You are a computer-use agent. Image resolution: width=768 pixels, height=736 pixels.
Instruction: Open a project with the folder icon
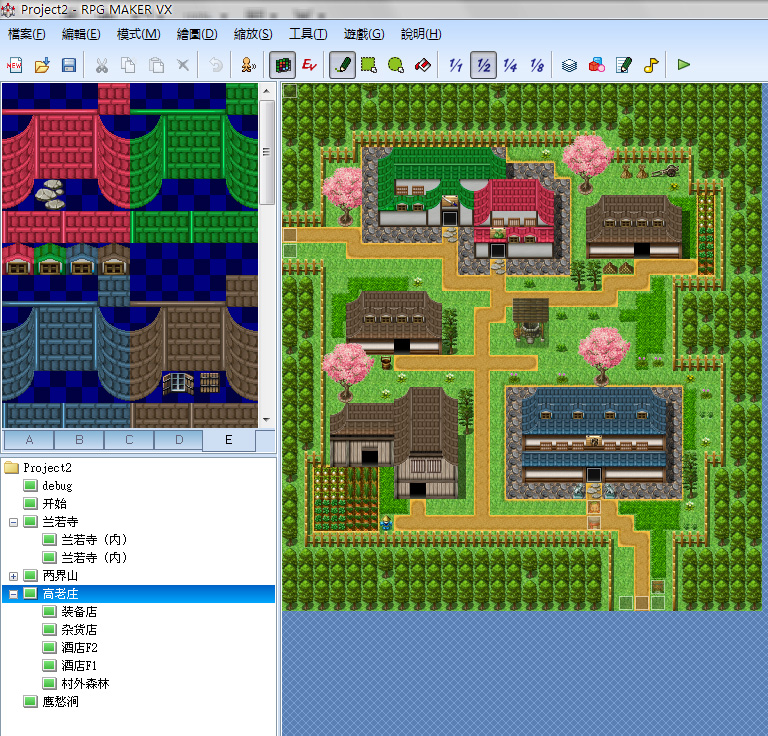pos(42,65)
